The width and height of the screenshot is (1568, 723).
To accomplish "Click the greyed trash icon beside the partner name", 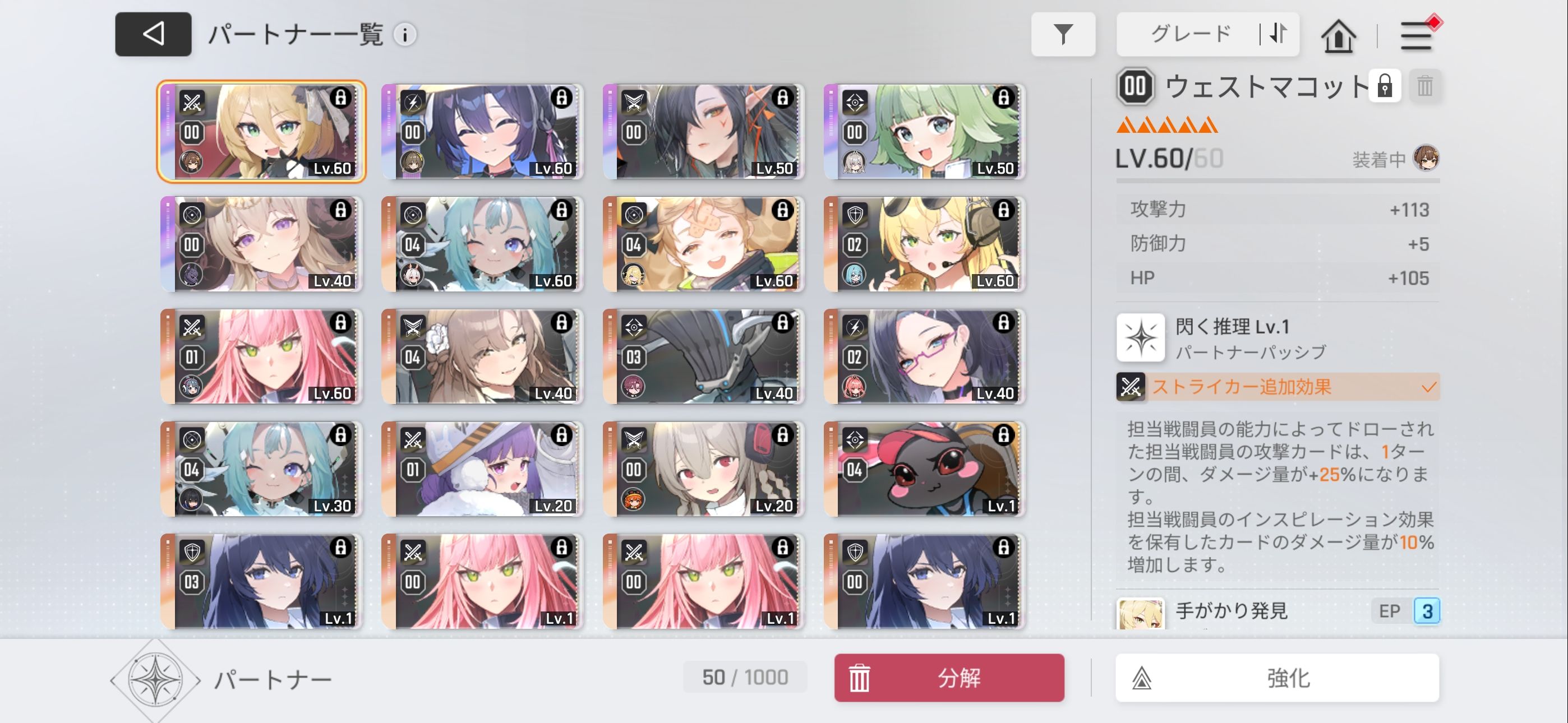I will (x=1424, y=86).
